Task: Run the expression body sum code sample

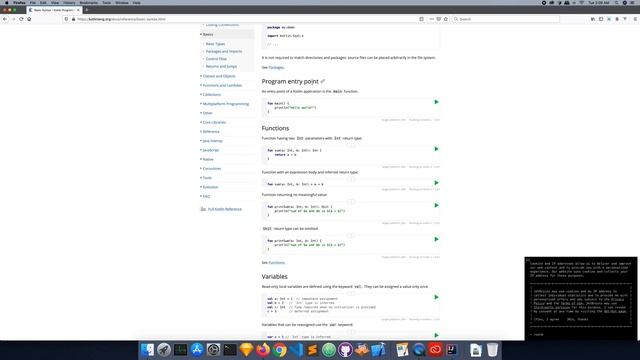Action: (x=436, y=183)
